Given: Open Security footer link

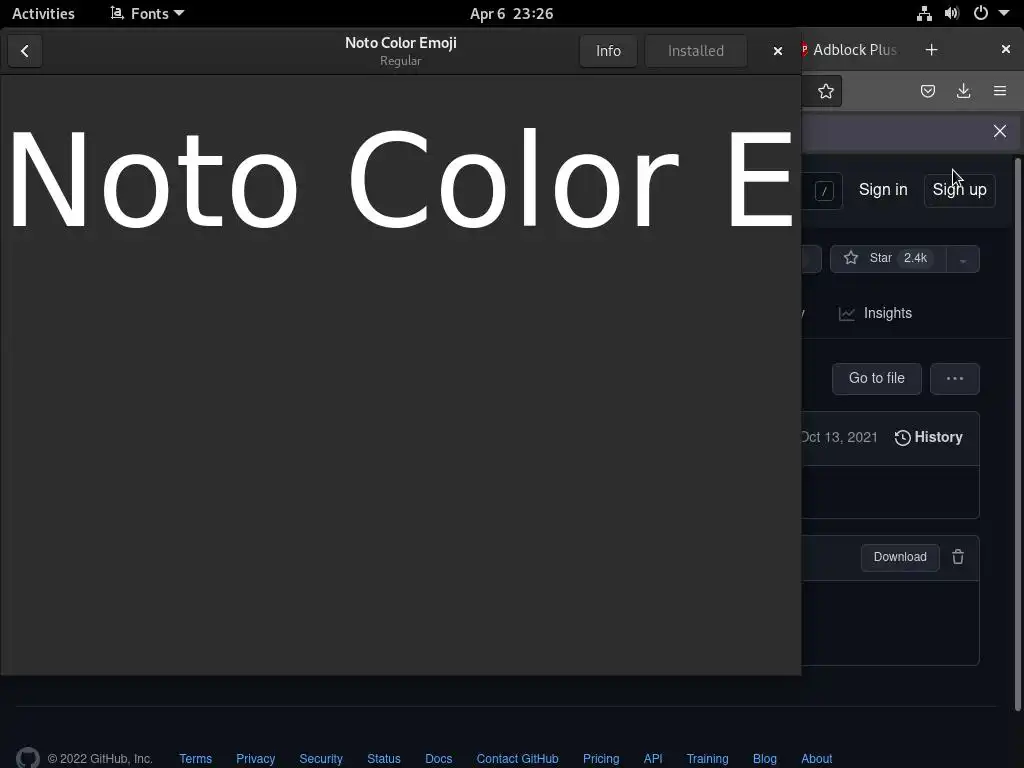Looking at the screenshot, I should (x=321, y=759).
